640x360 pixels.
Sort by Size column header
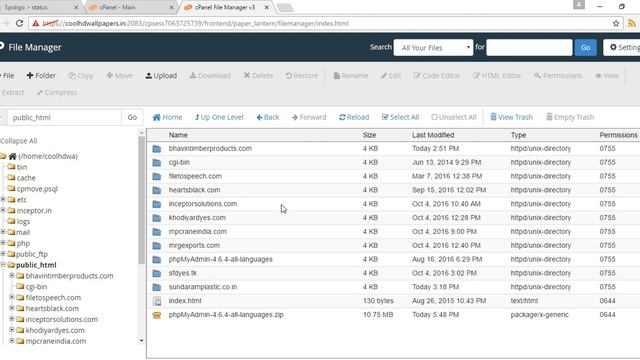[x=369, y=135]
